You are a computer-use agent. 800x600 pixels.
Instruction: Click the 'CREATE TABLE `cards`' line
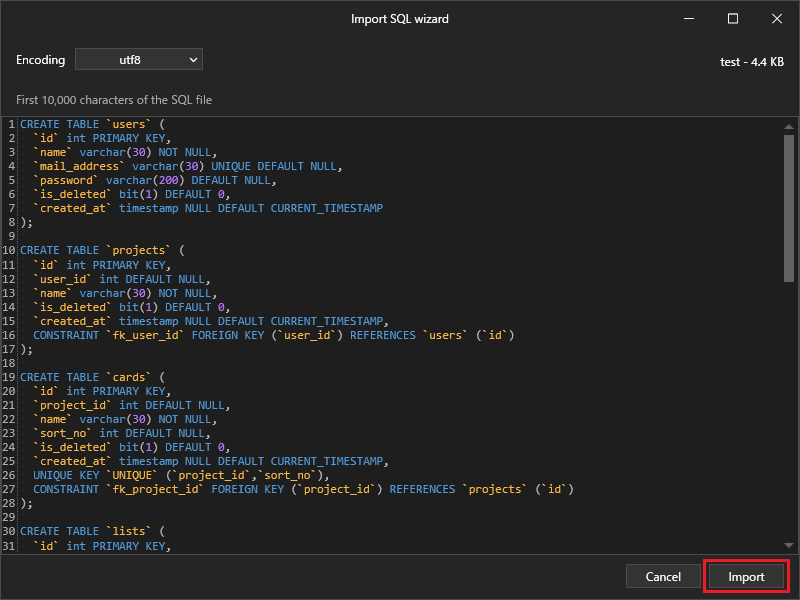[x=92, y=377]
